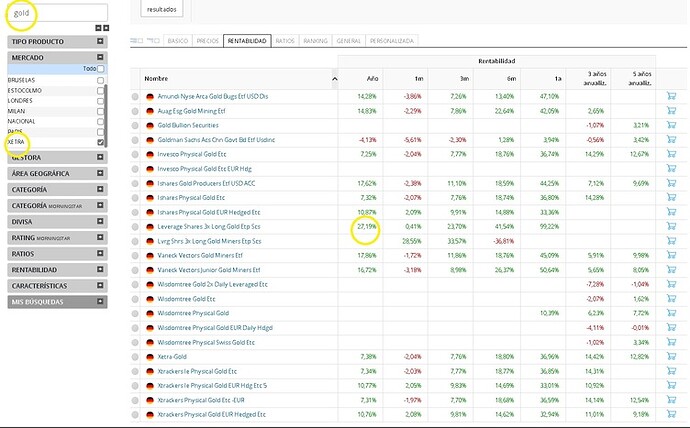Select radio button for Leverage Shares 3x Long Gold
This screenshot has width=690, height=428.
point(135,227)
